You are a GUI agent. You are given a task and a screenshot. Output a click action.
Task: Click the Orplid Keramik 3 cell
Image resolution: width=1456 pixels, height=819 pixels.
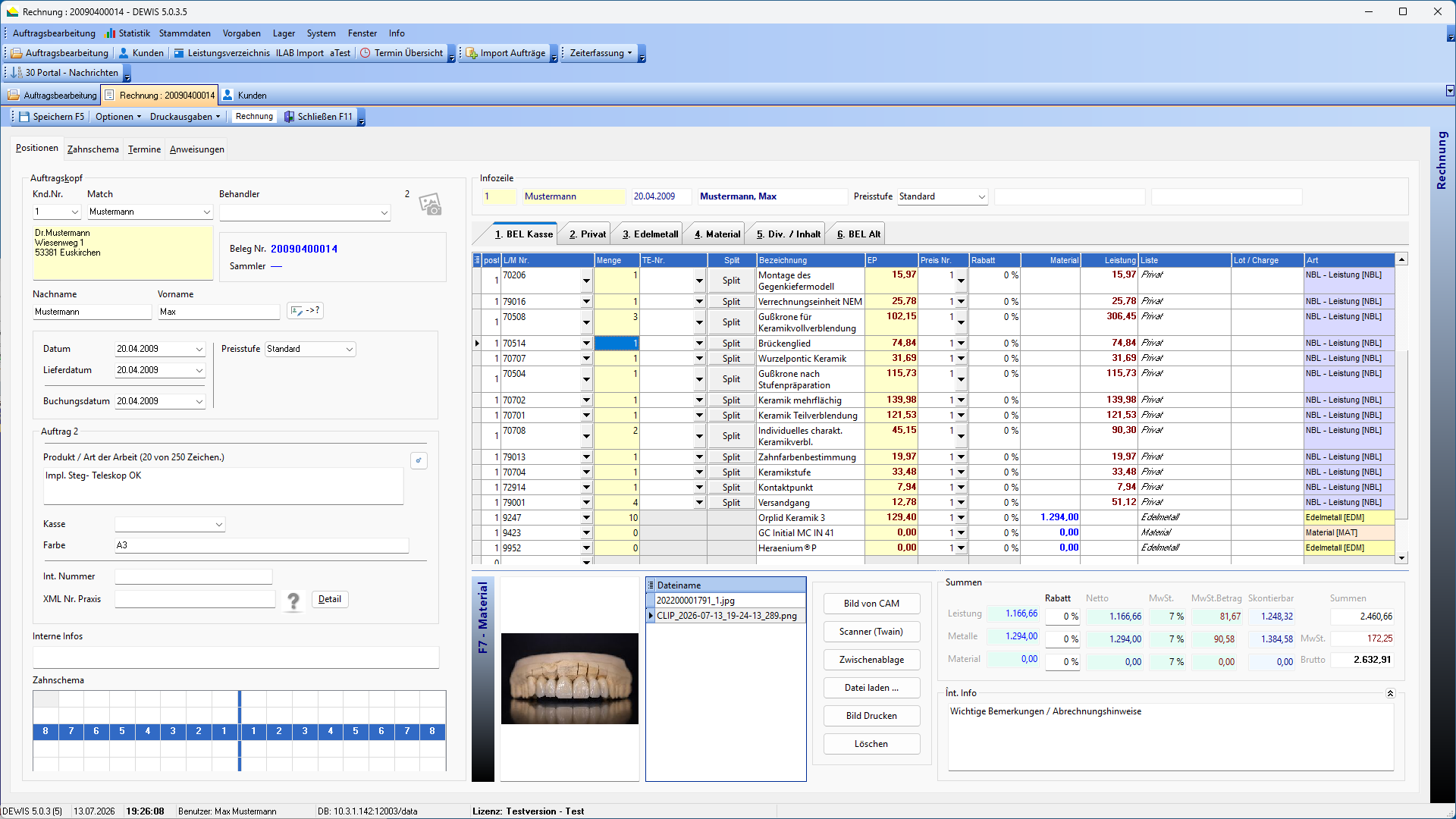pos(810,518)
